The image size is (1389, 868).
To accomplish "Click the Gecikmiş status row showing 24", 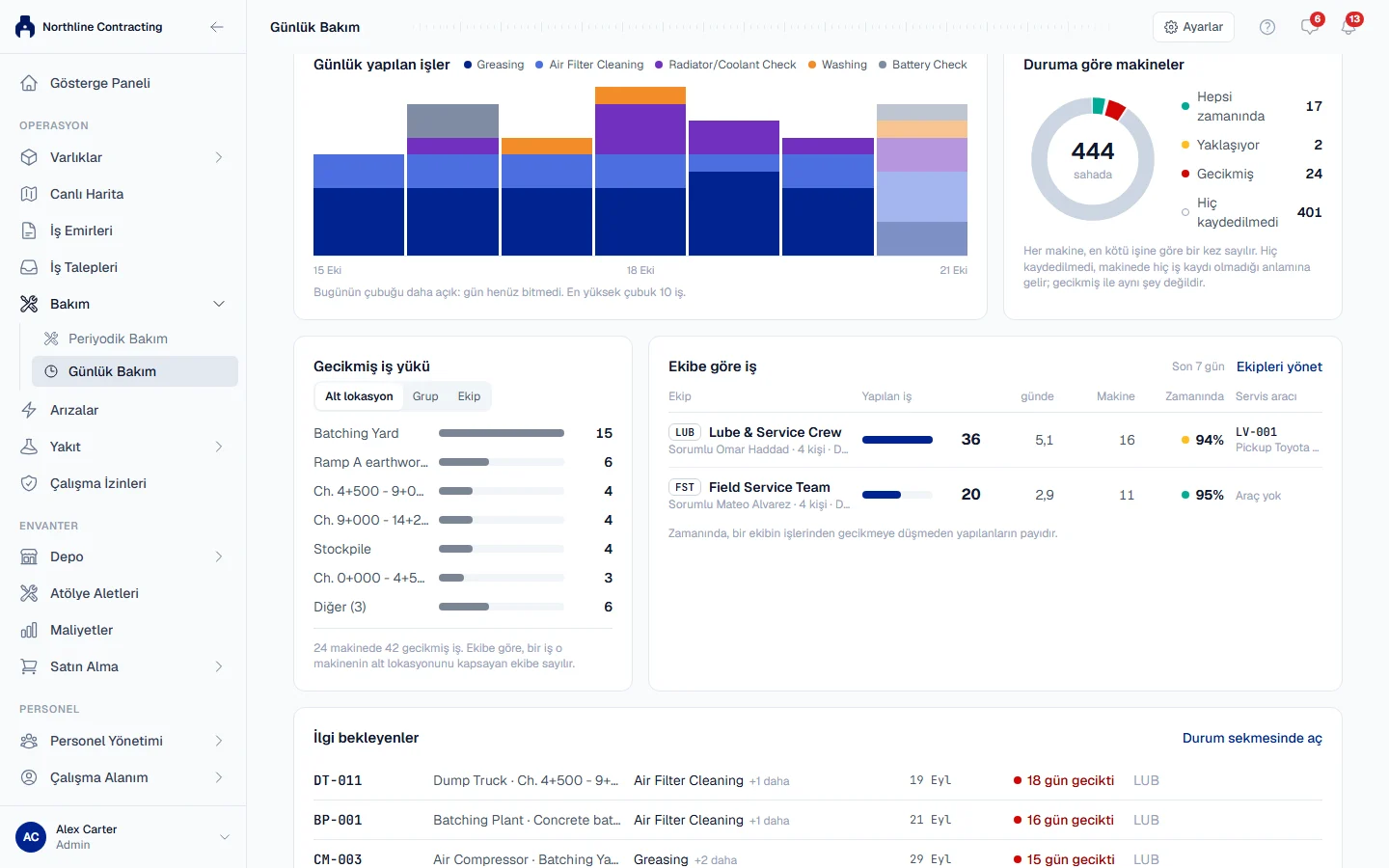I will coord(1252,174).
